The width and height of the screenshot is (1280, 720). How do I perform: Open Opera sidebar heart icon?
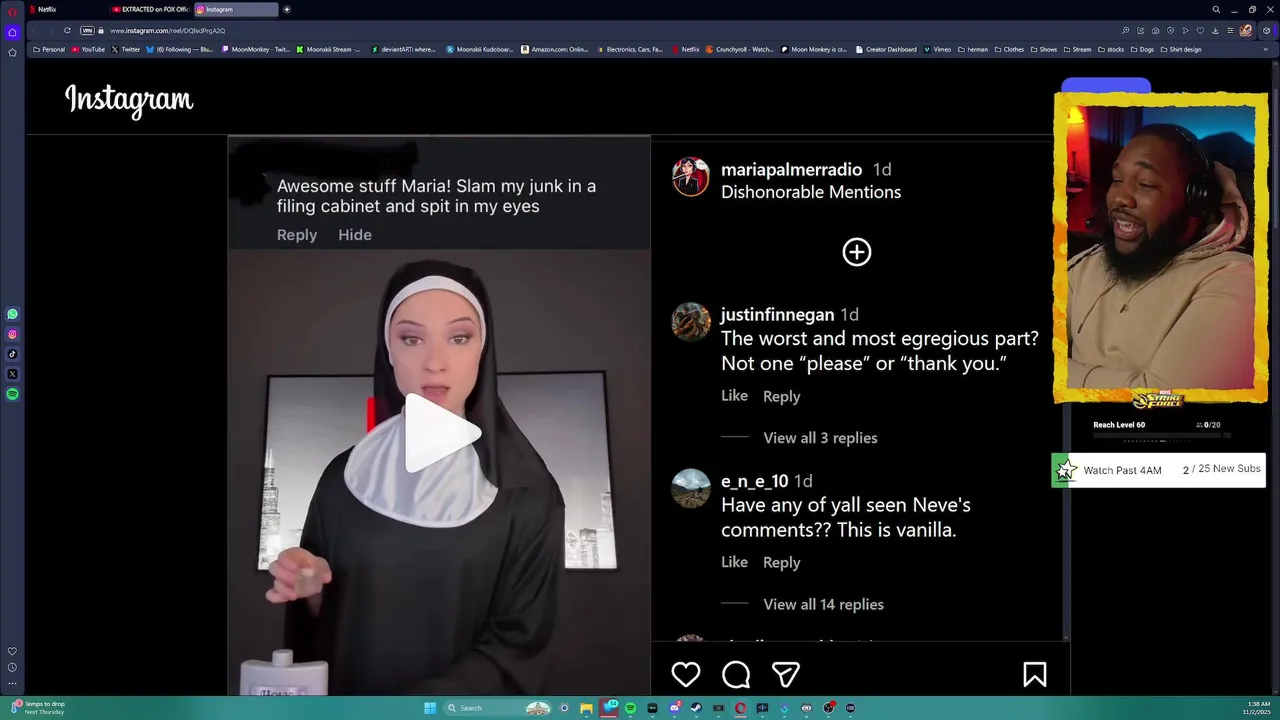[12, 651]
